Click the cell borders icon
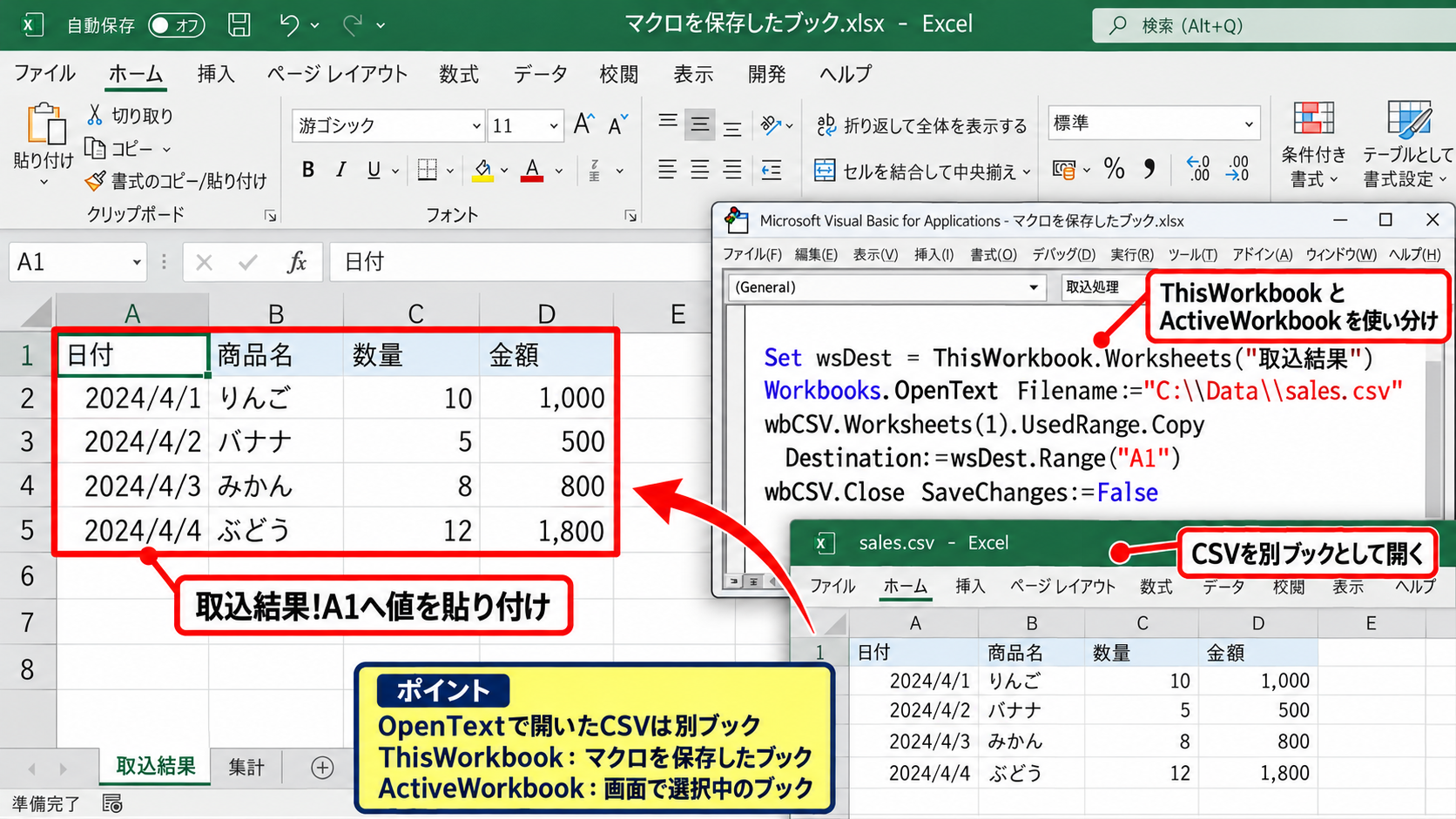Image resolution: width=1456 pixels, height=819 pixels. coord(428,170)
